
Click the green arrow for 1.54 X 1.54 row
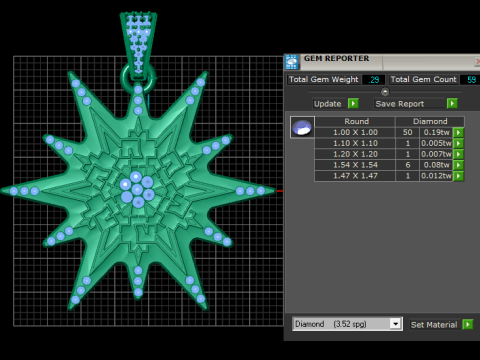(459, 165)
